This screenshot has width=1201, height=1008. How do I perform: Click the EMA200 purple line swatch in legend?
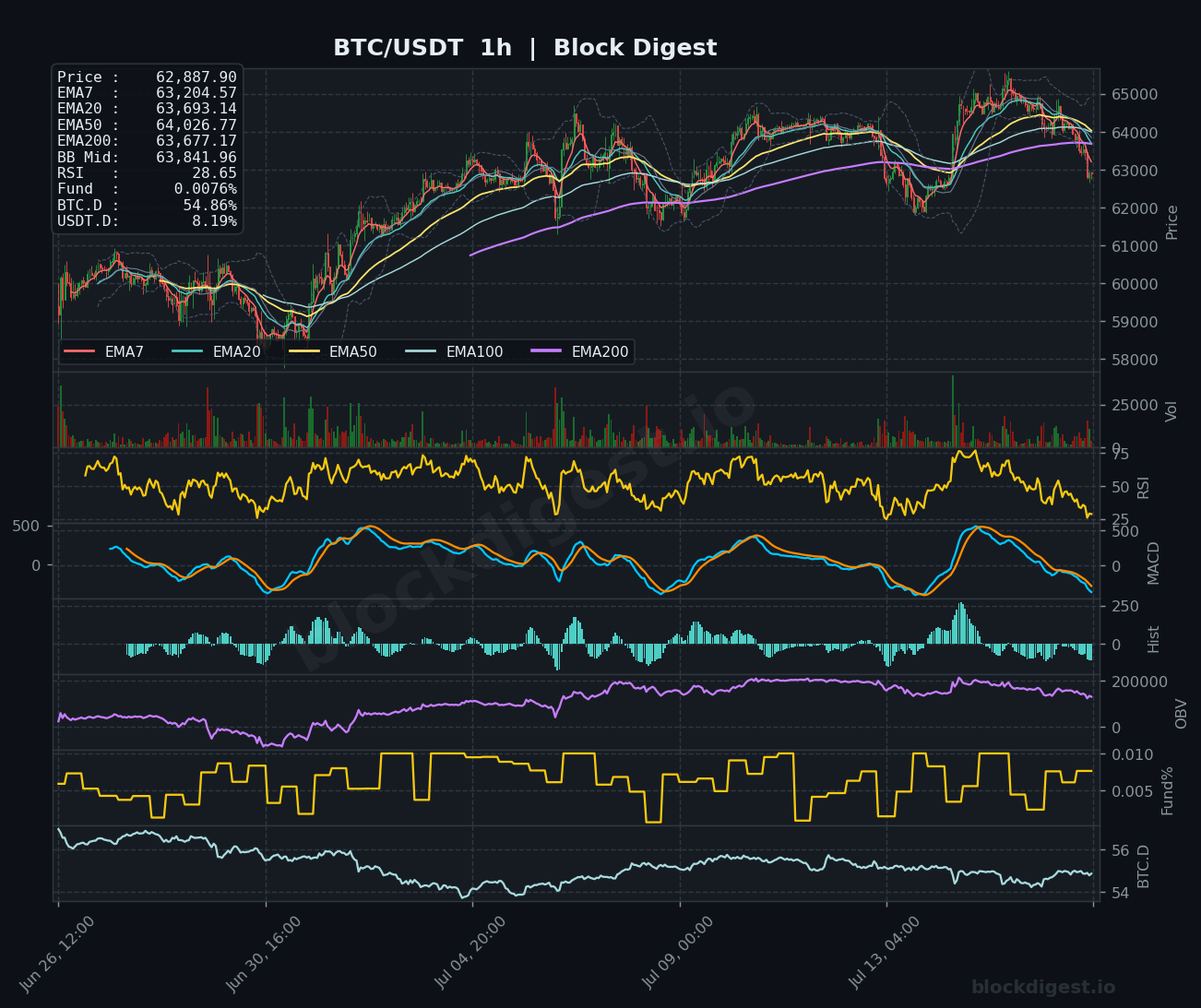point(546,351)
